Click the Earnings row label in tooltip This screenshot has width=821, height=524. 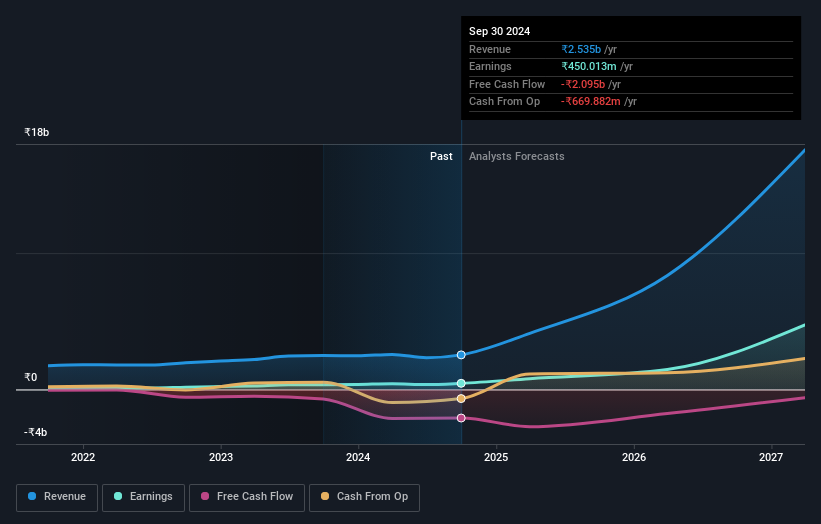click(x=490, y=66)
